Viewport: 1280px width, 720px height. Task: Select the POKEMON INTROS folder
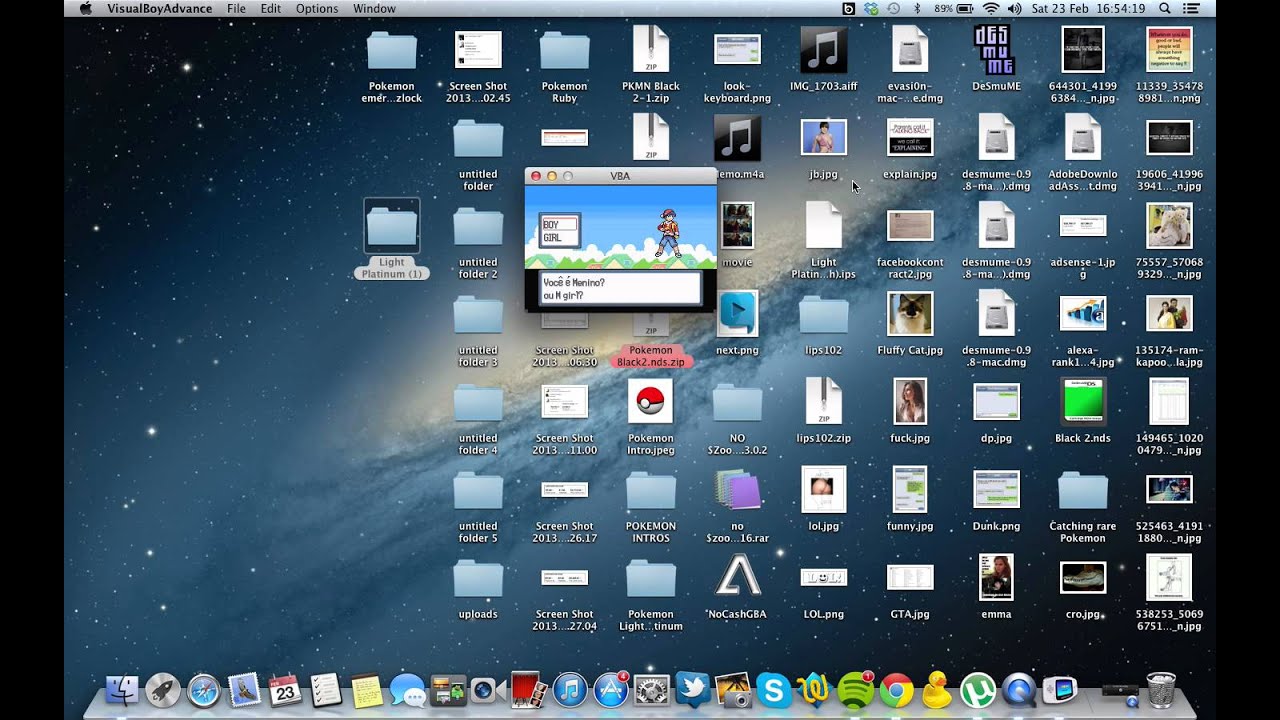click(651, 506)
